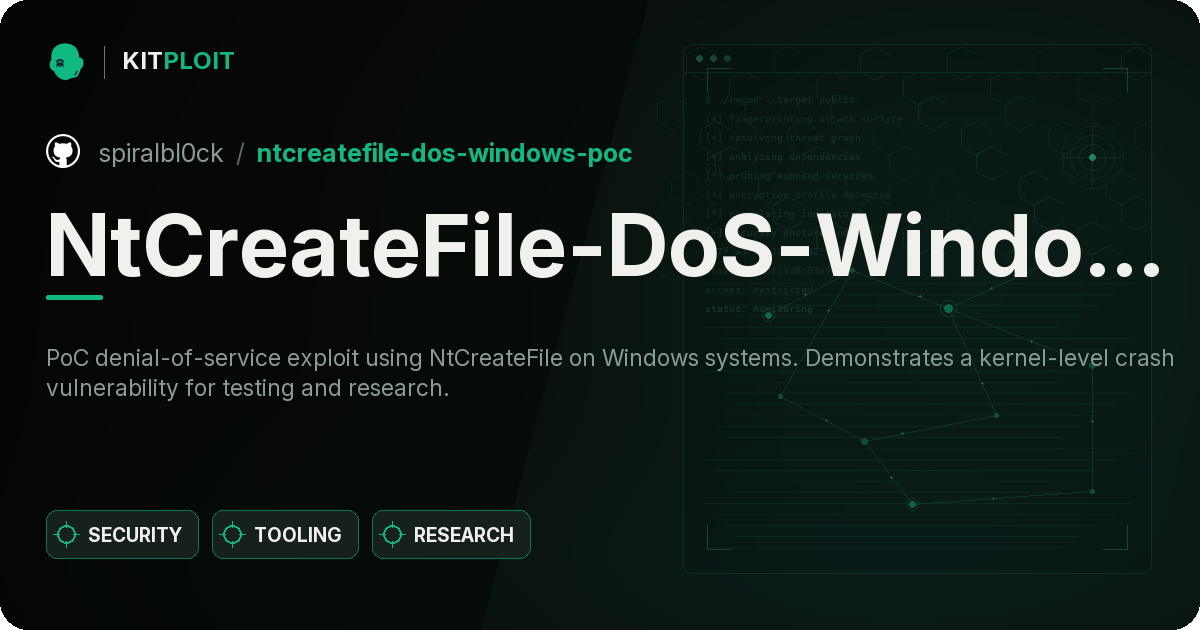Click the KITPLOIT brand name text

click(178, 61)
